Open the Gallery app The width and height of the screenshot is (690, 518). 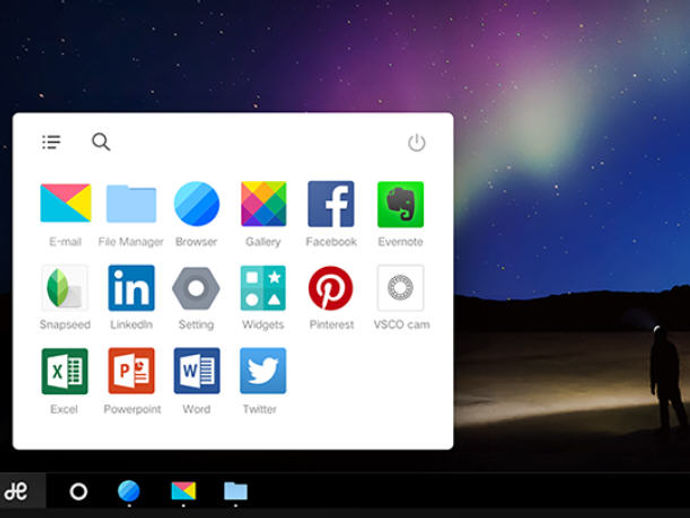pyautogui.click(x=264, y=204)
